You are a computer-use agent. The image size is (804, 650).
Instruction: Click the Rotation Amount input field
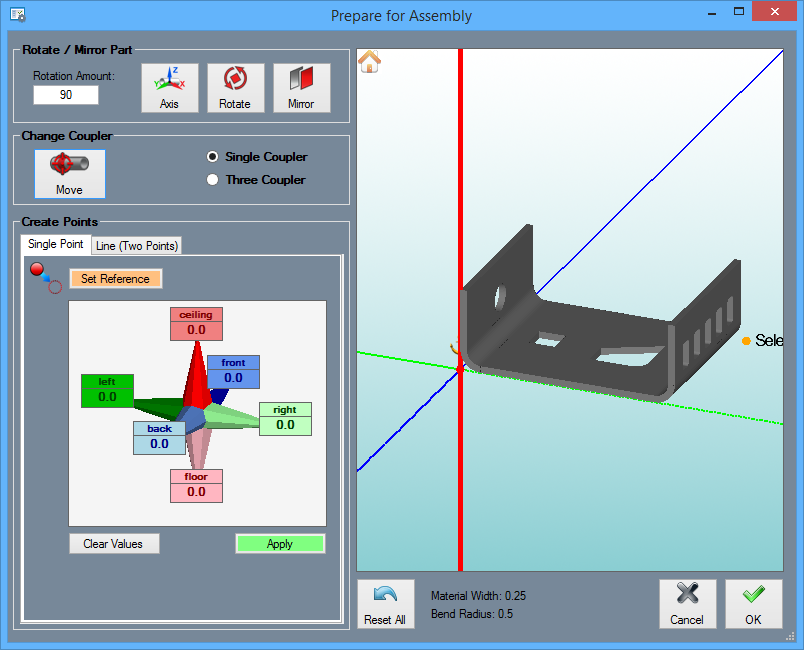tap(66, 95)
